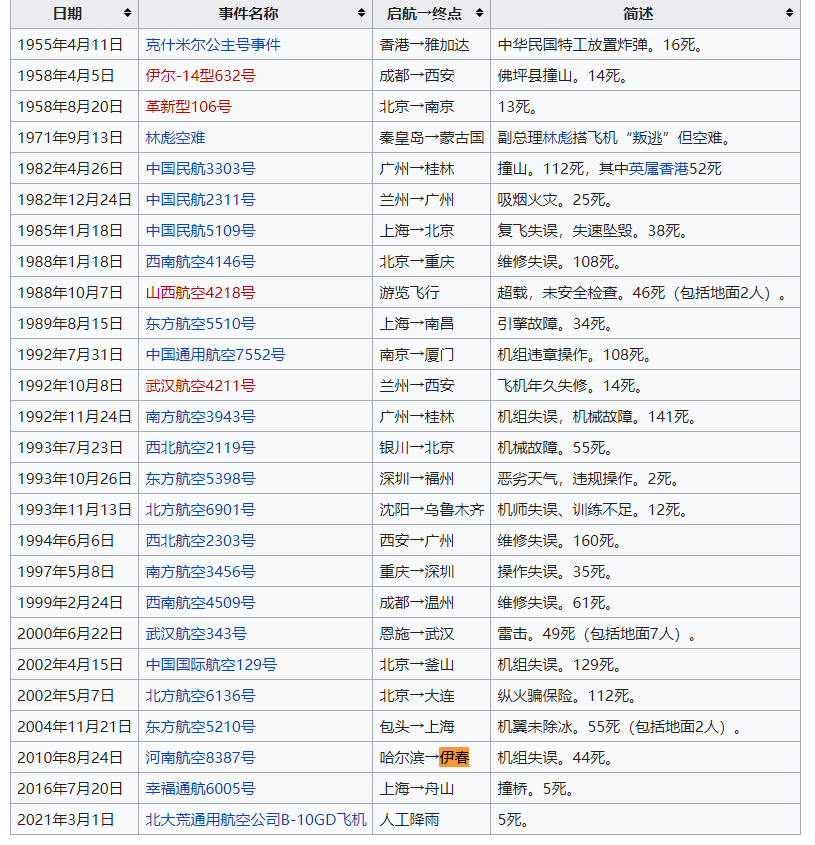This screenshot has height=845, width=815.
Task: Sort table by 事件名称 column arrows
Action: (361, 13)
